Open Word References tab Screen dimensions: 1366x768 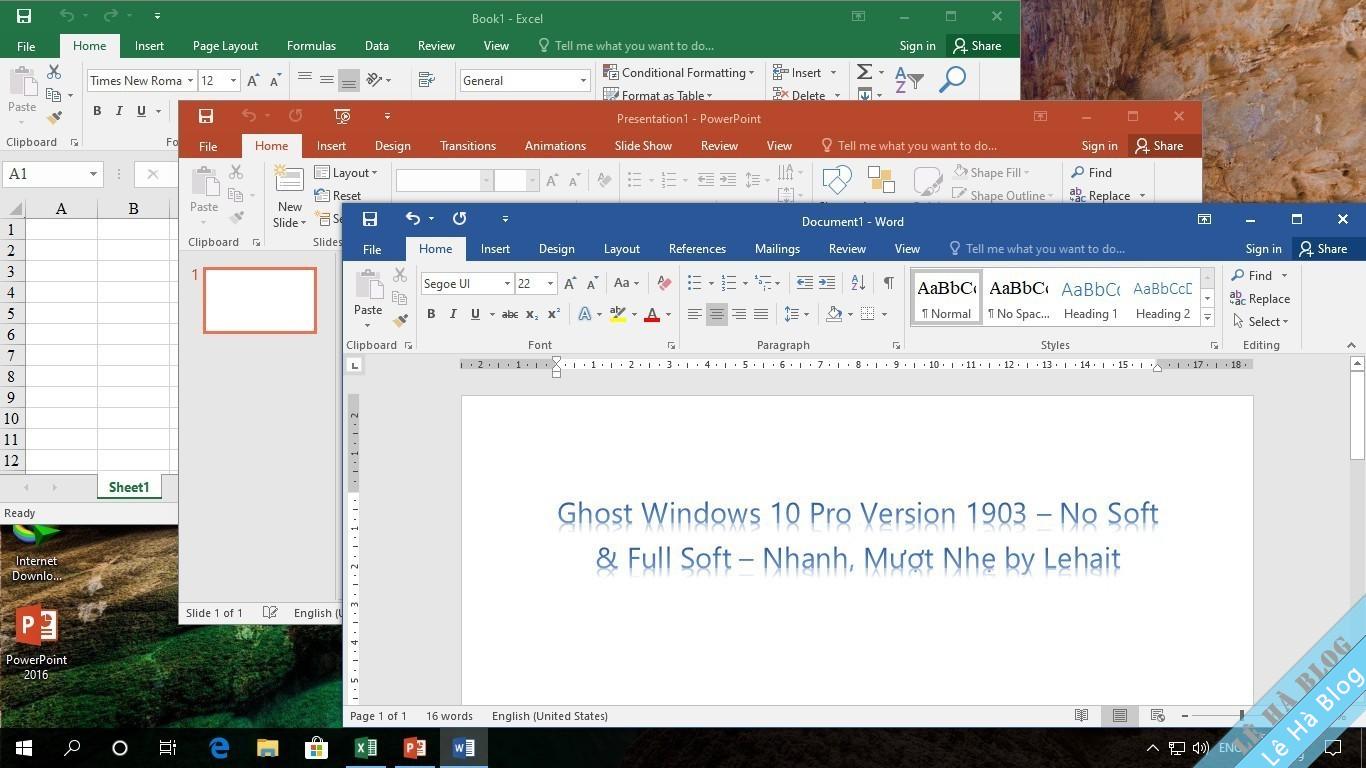point(697,249)
